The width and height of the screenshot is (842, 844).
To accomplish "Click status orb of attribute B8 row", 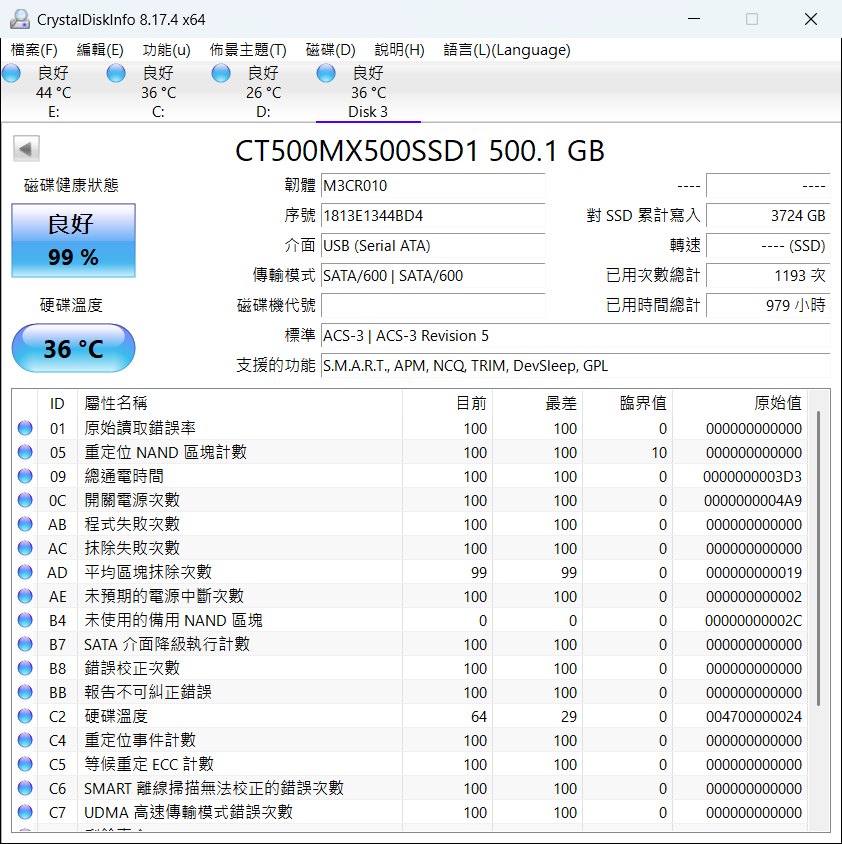I will (x=25, y=669).
